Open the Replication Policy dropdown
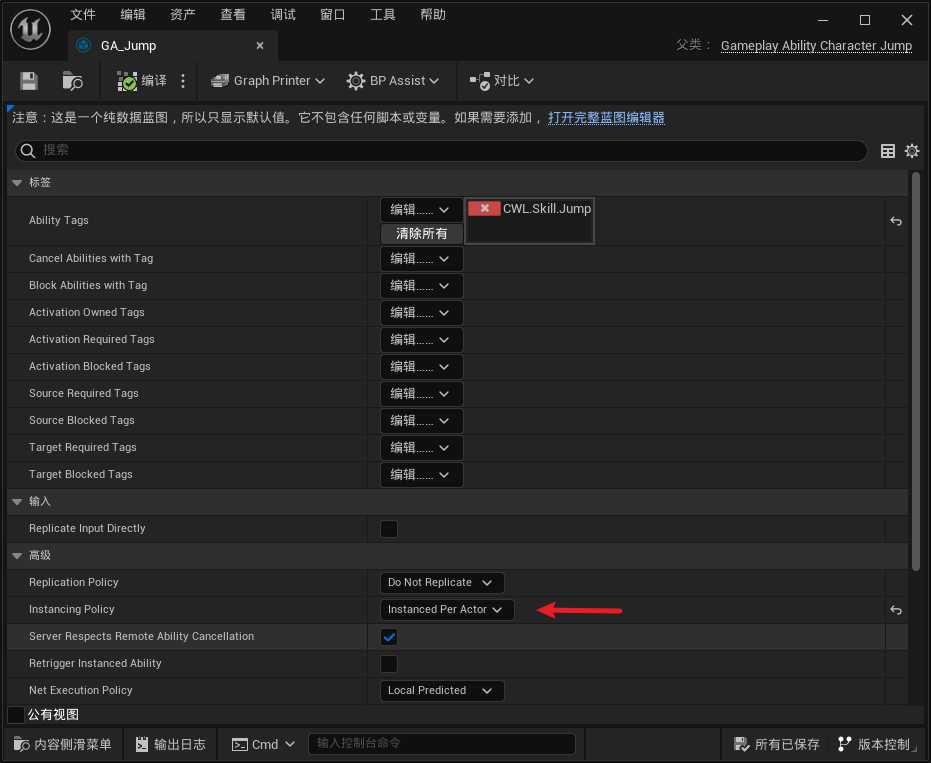Screen dimensions: 931x763 (x=442, y=583)
